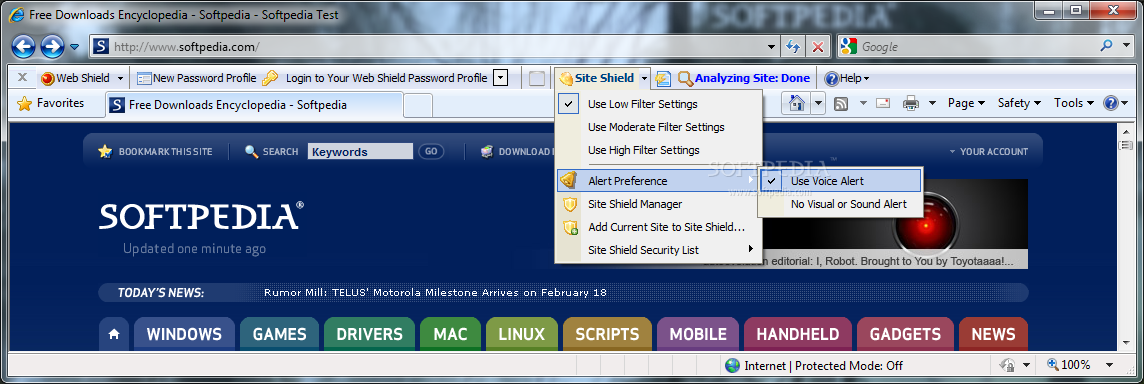
Task: Select Use High Filter Settings
Action: click(659, 150)
